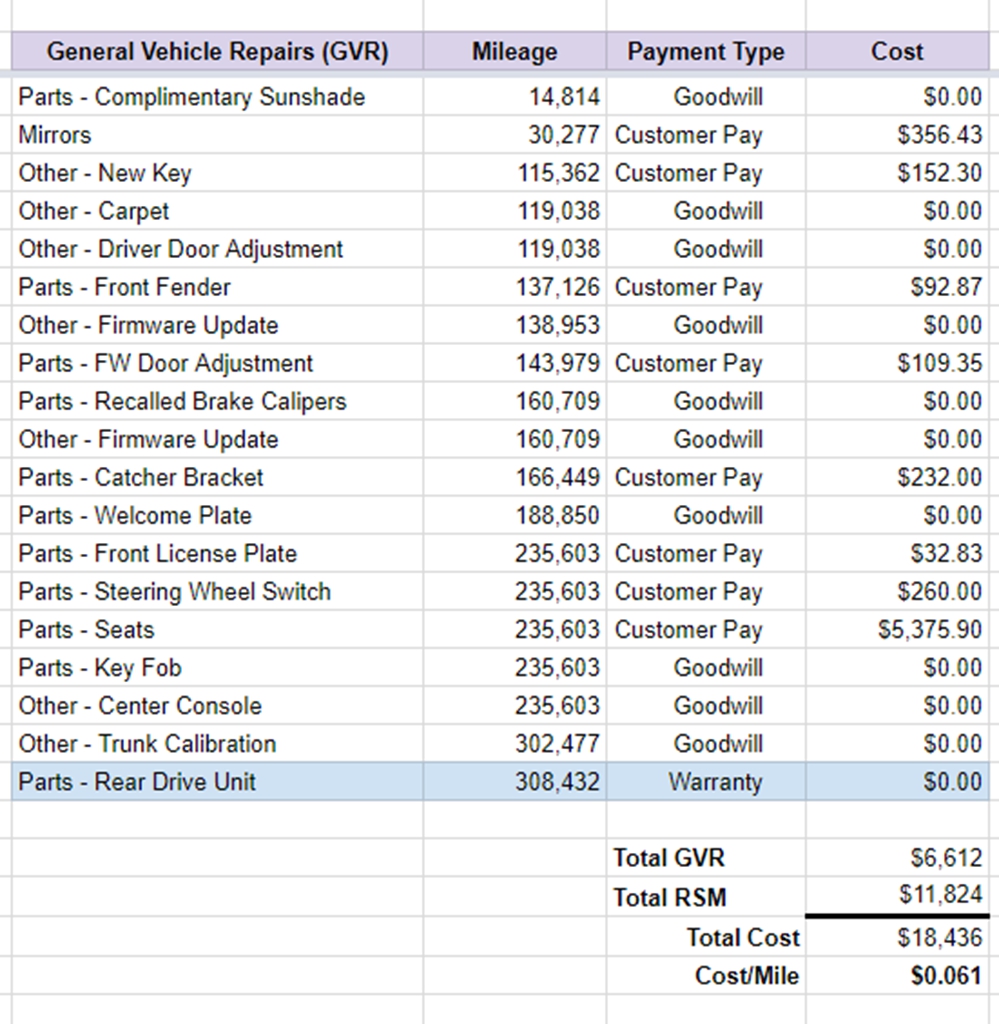Click the Other - Trunk Calibration cell

[x=217, y=744]
